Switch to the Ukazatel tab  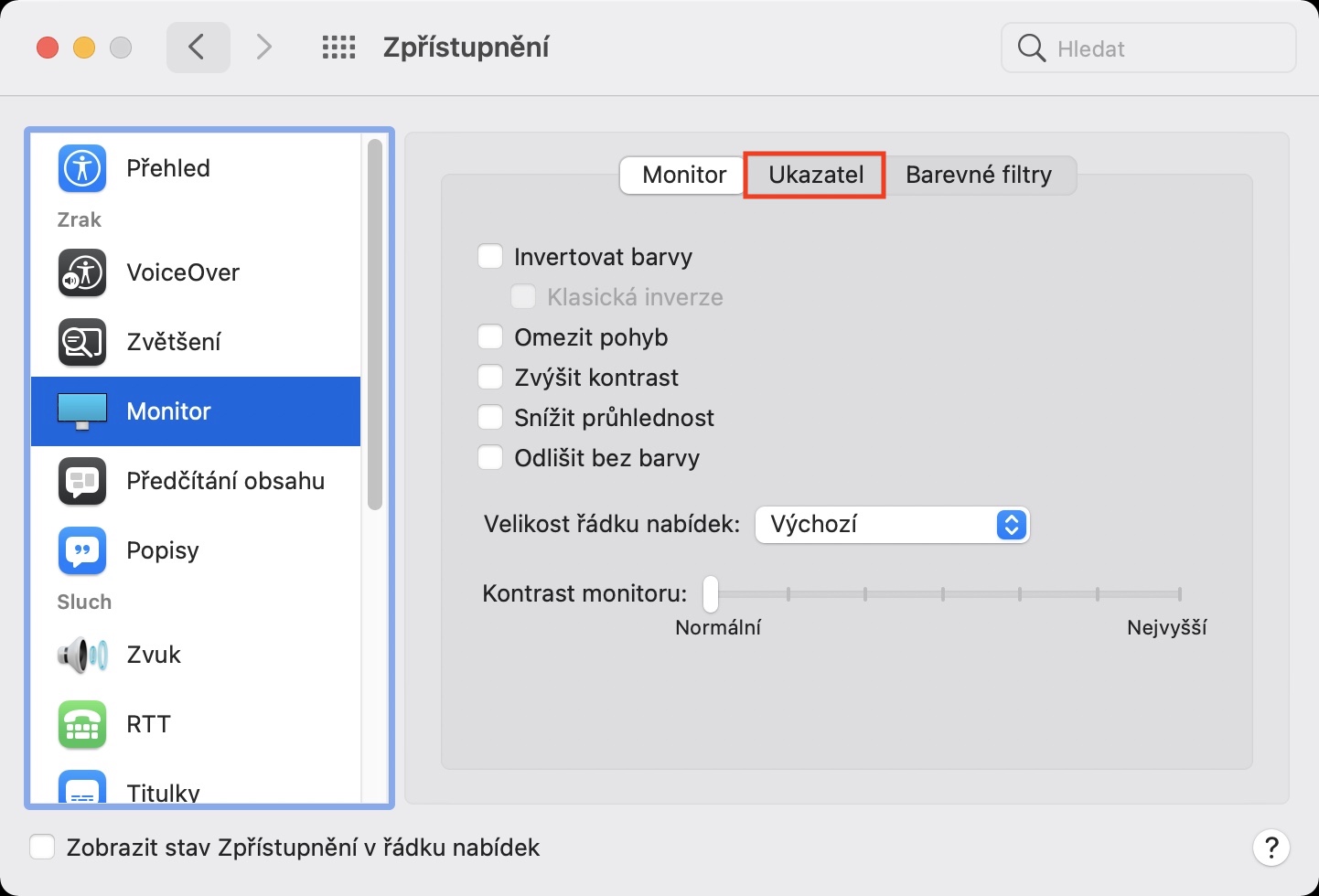[x=816, y=175]
